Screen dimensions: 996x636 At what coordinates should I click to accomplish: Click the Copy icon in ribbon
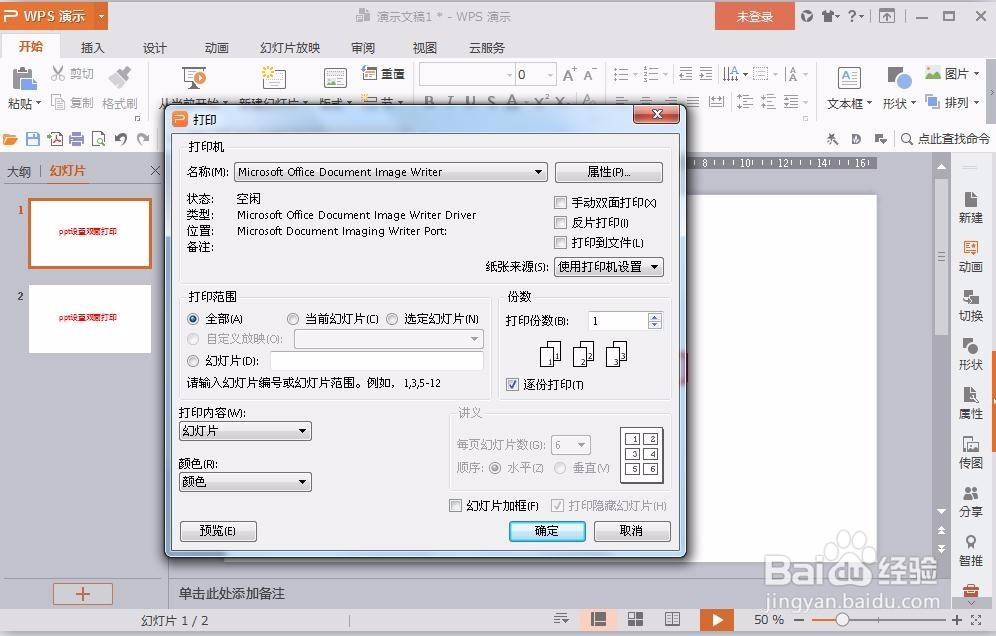(58, 102)
